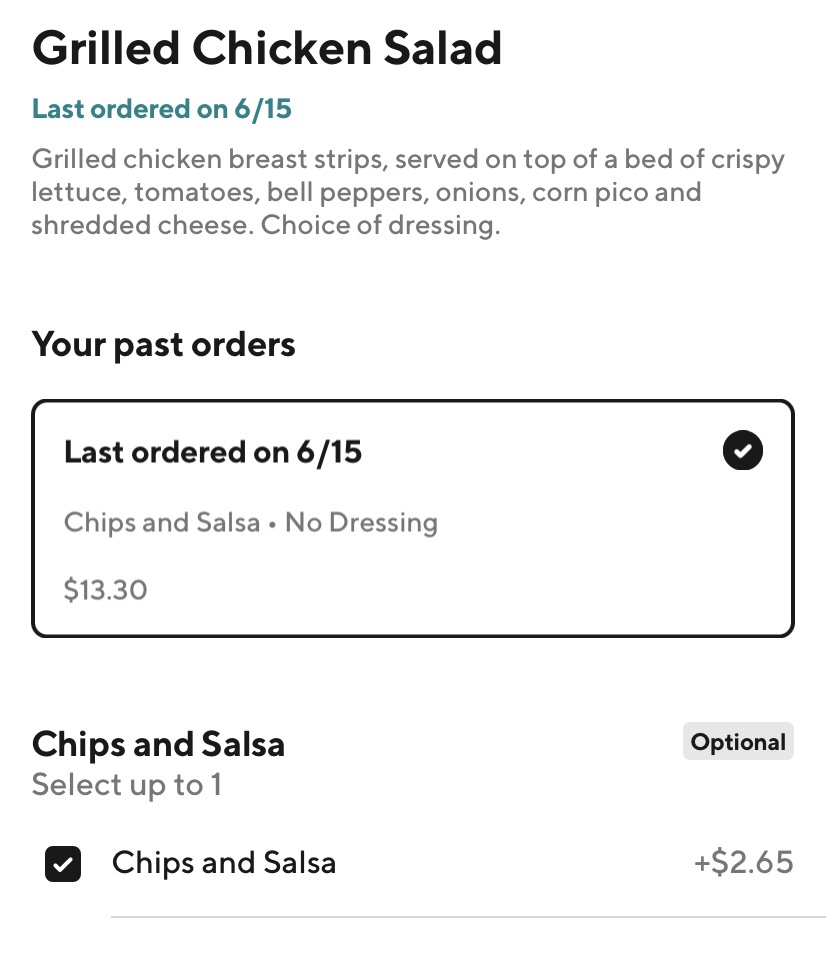Click the bold Chips and Salsa section heading

(158, 744)
